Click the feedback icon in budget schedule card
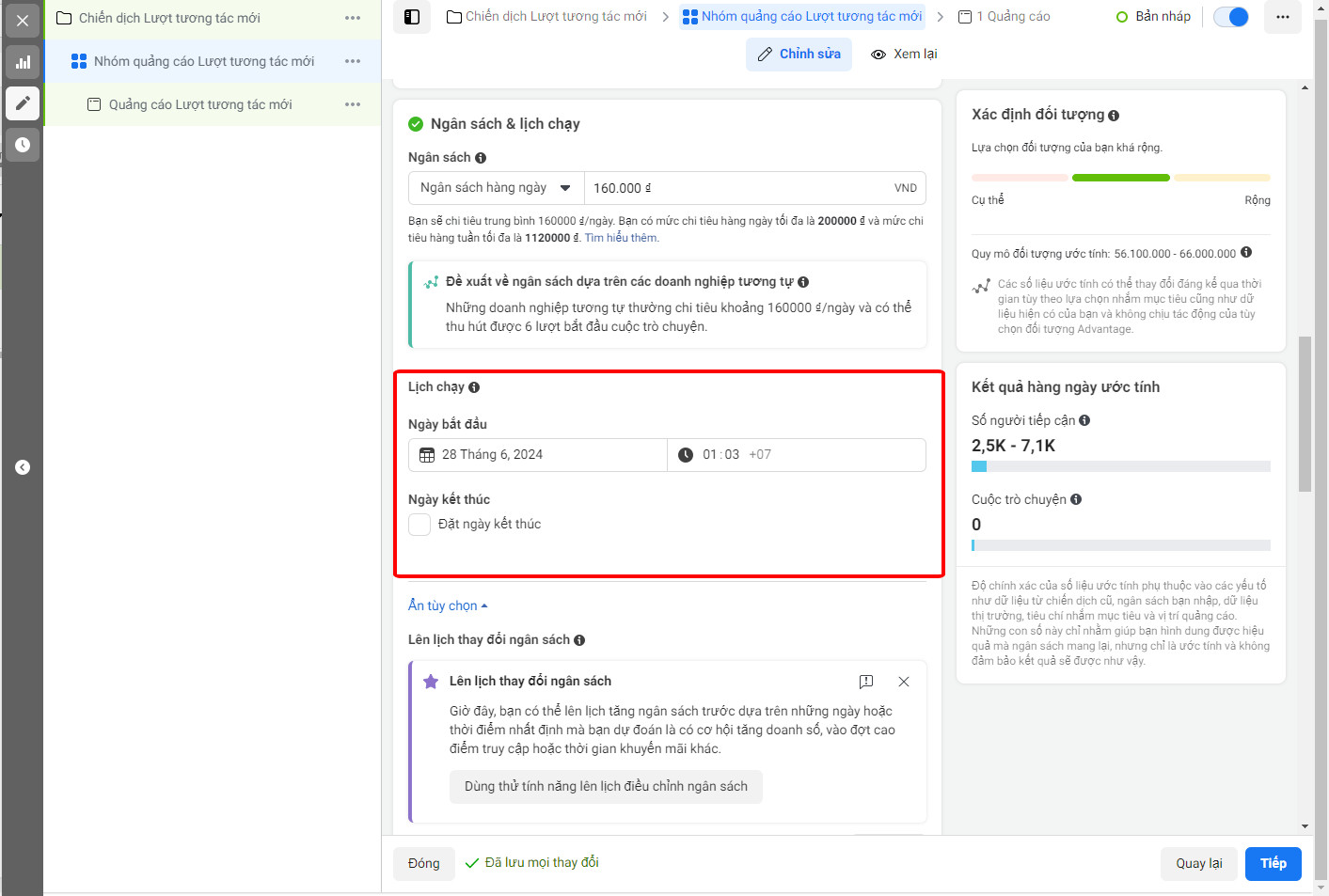1329x896 pixels. tap(866, 682)
